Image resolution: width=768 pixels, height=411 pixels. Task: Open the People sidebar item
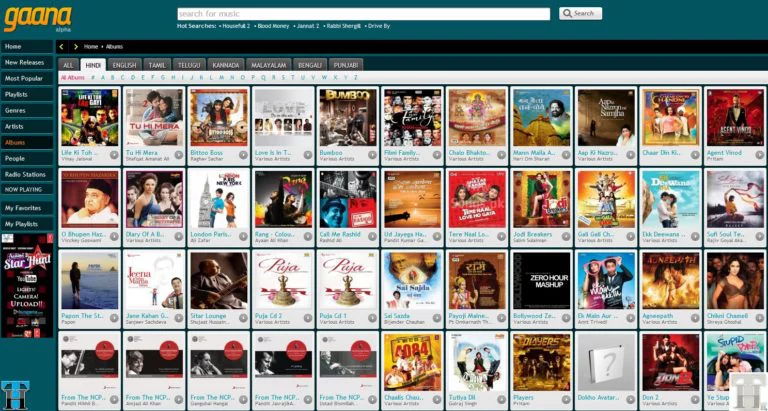click(27, 158)
